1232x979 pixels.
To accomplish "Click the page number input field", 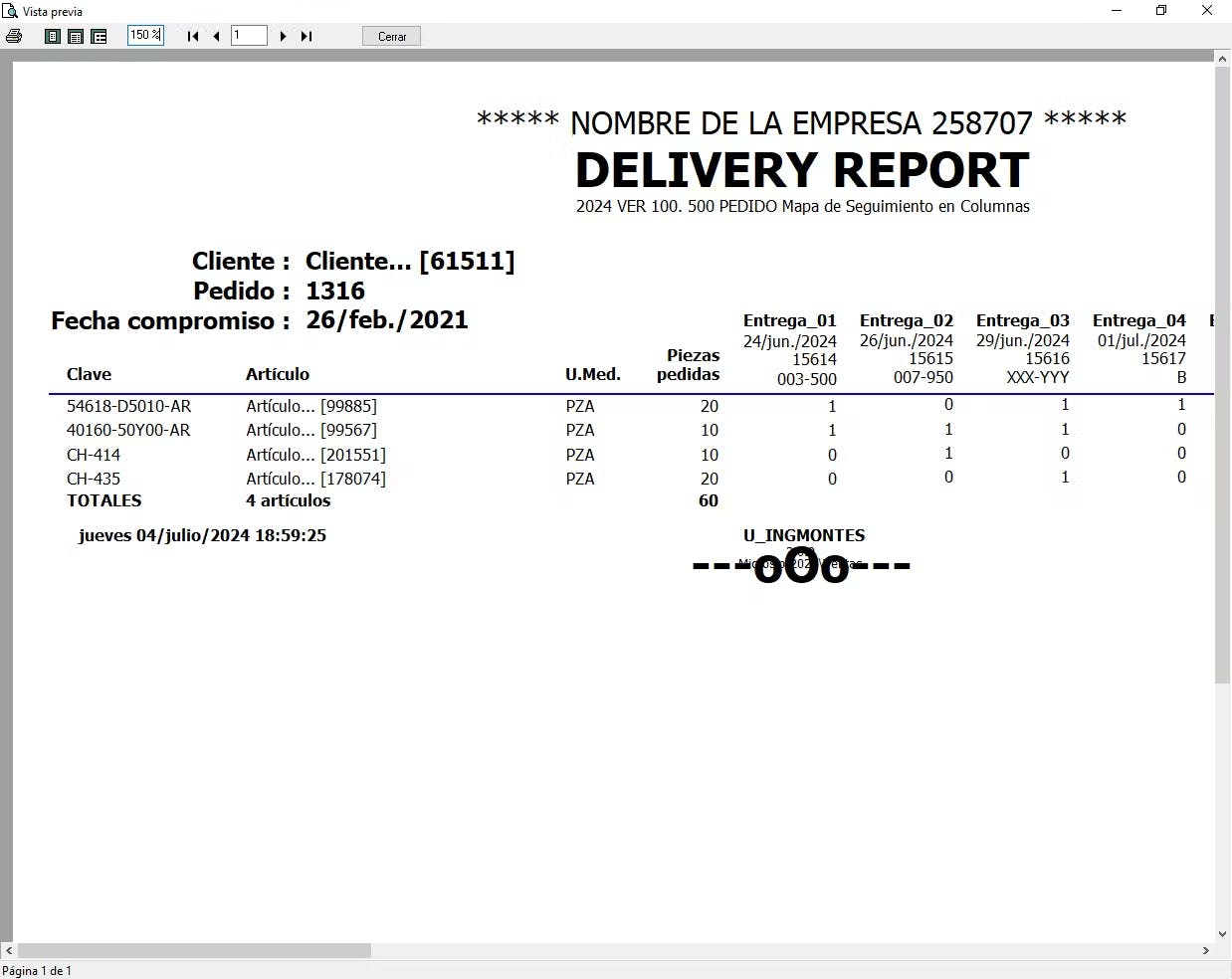I will [x=249, y=36].
